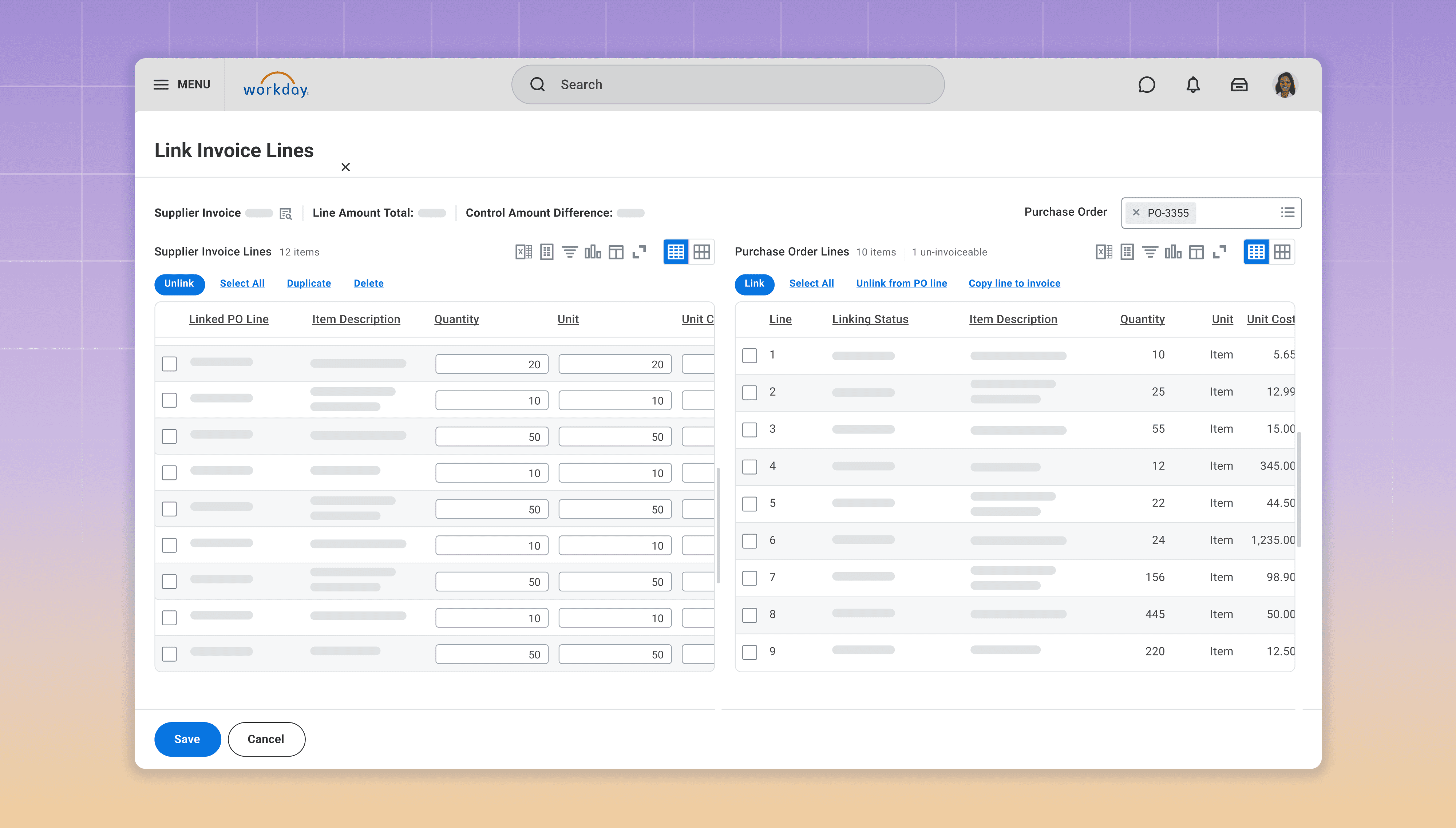Switch Supplier Invoice Lines to compact grid view
The width and height of the screenshot is (1456, 828).
(702, 252)
